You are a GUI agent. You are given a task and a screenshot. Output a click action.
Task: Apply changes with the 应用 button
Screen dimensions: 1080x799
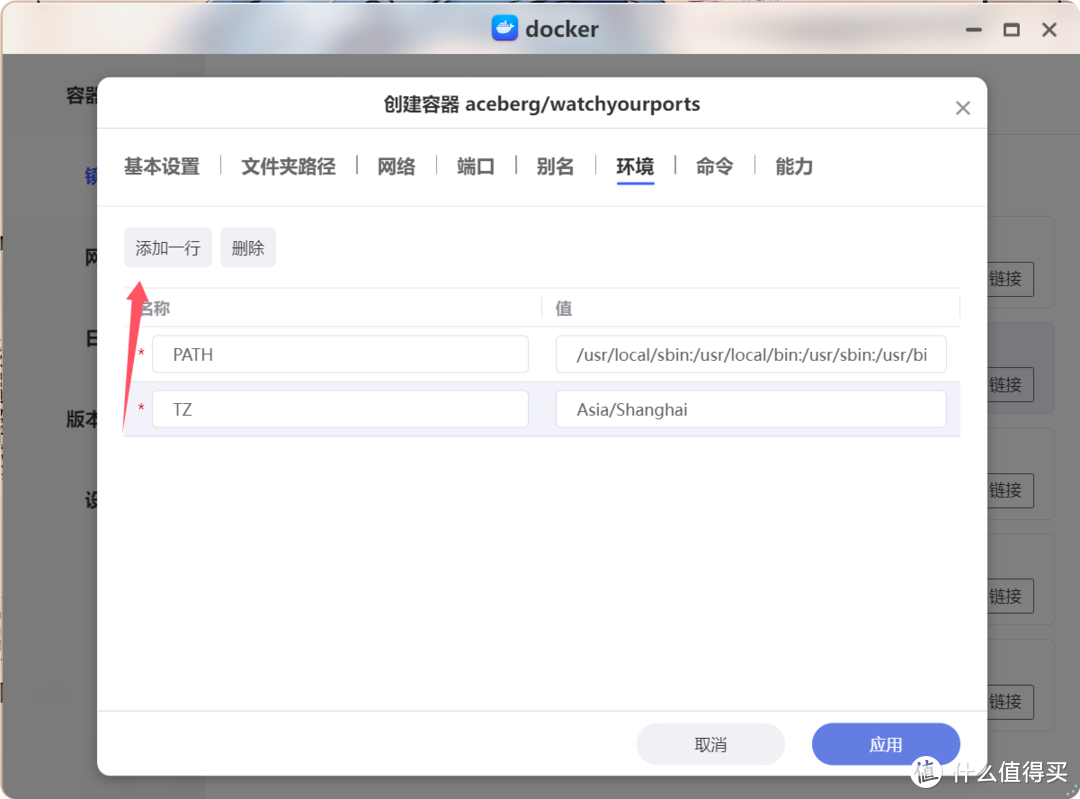885,744
